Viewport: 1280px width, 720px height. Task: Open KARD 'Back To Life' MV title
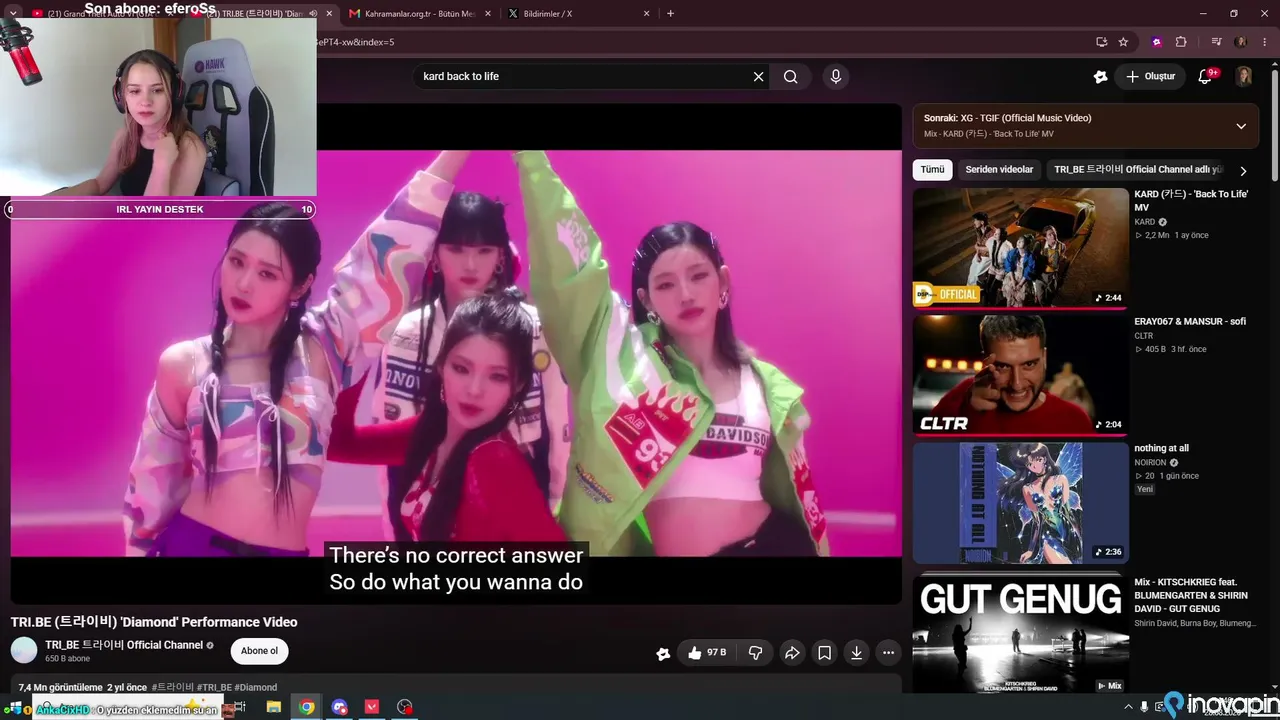coord(1191,201)
